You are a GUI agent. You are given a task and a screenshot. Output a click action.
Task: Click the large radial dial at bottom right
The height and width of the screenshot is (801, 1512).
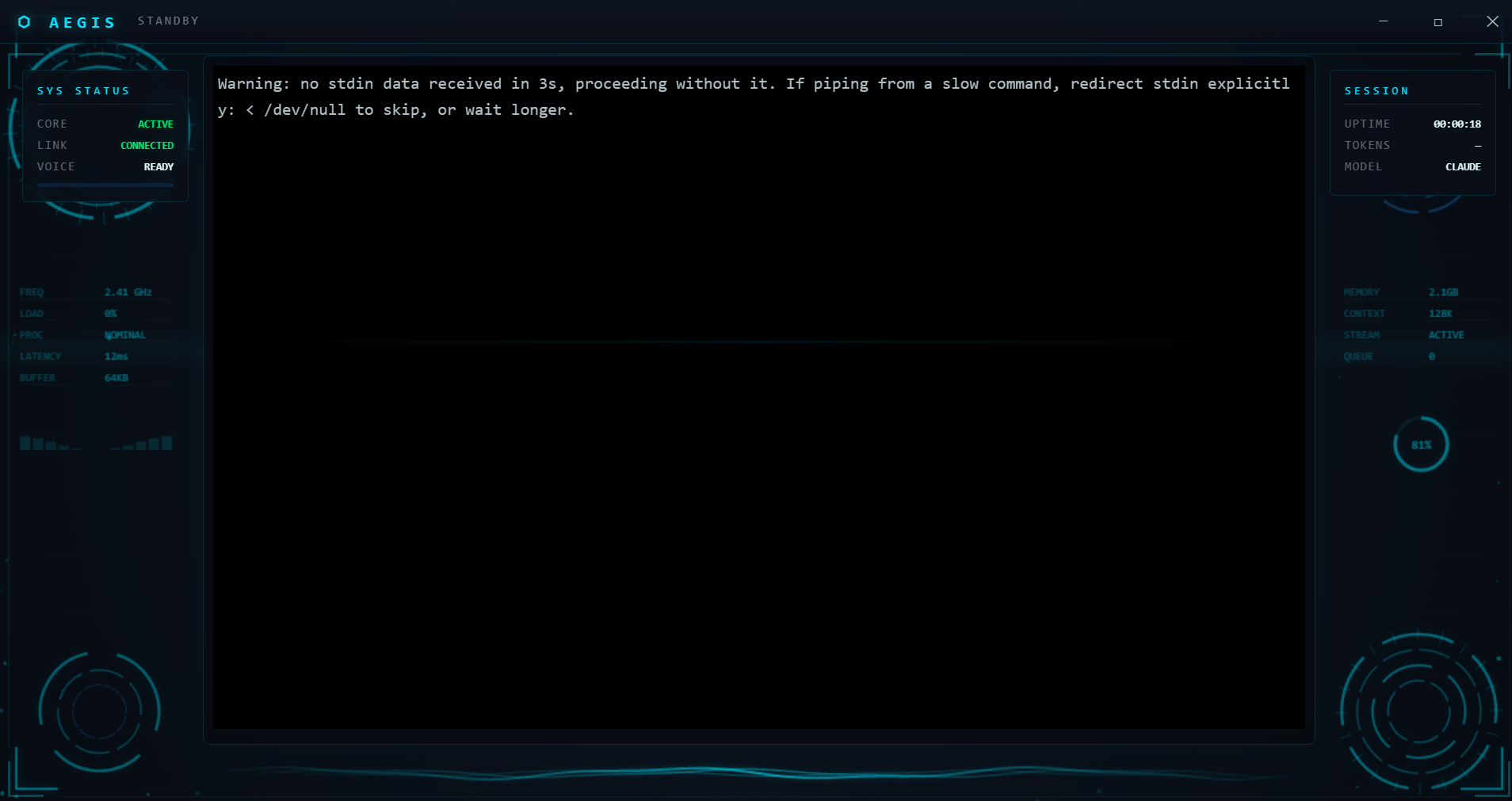[x=1418, y=711]
